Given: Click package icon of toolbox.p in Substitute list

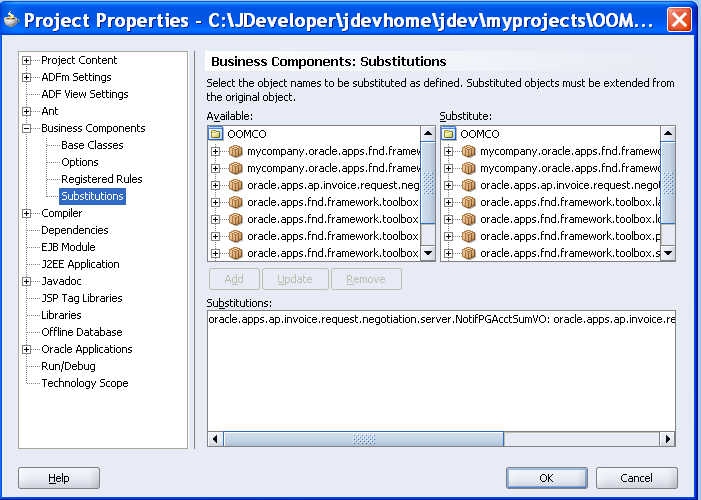Looking at the screenshot, I should tap(468, 236).
